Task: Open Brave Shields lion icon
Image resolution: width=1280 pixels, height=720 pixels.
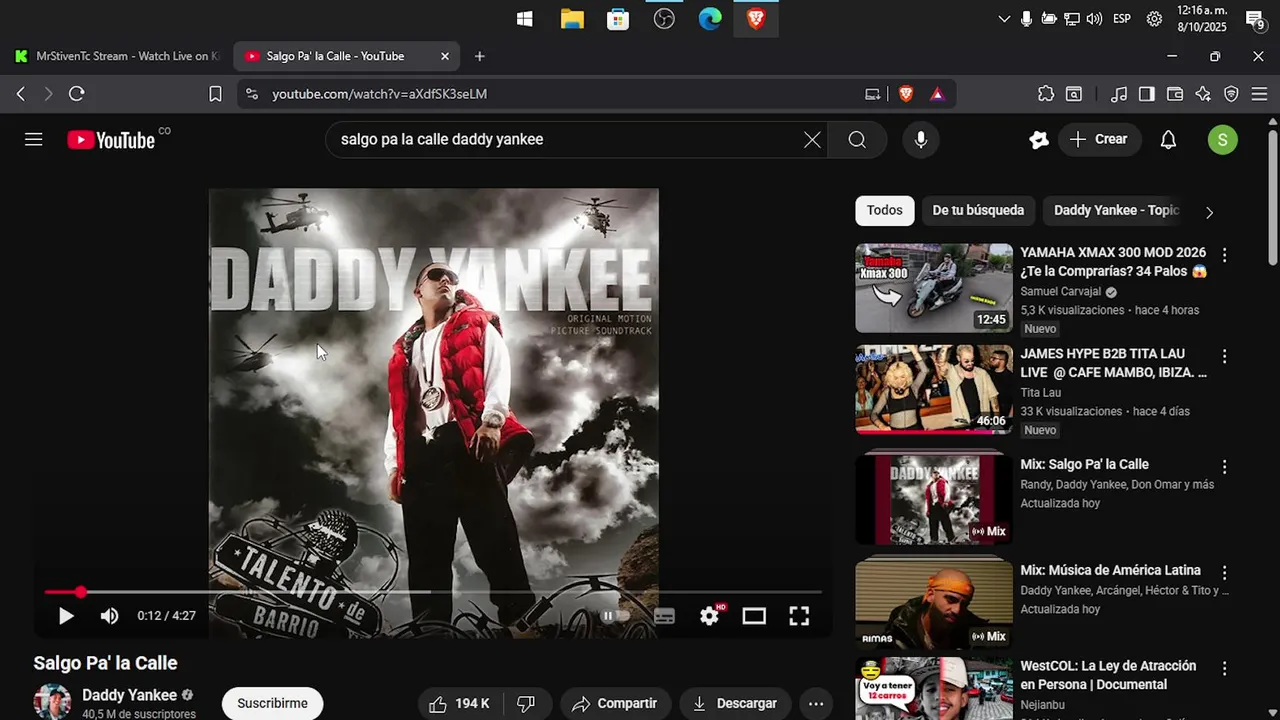Action: (906, 94)
